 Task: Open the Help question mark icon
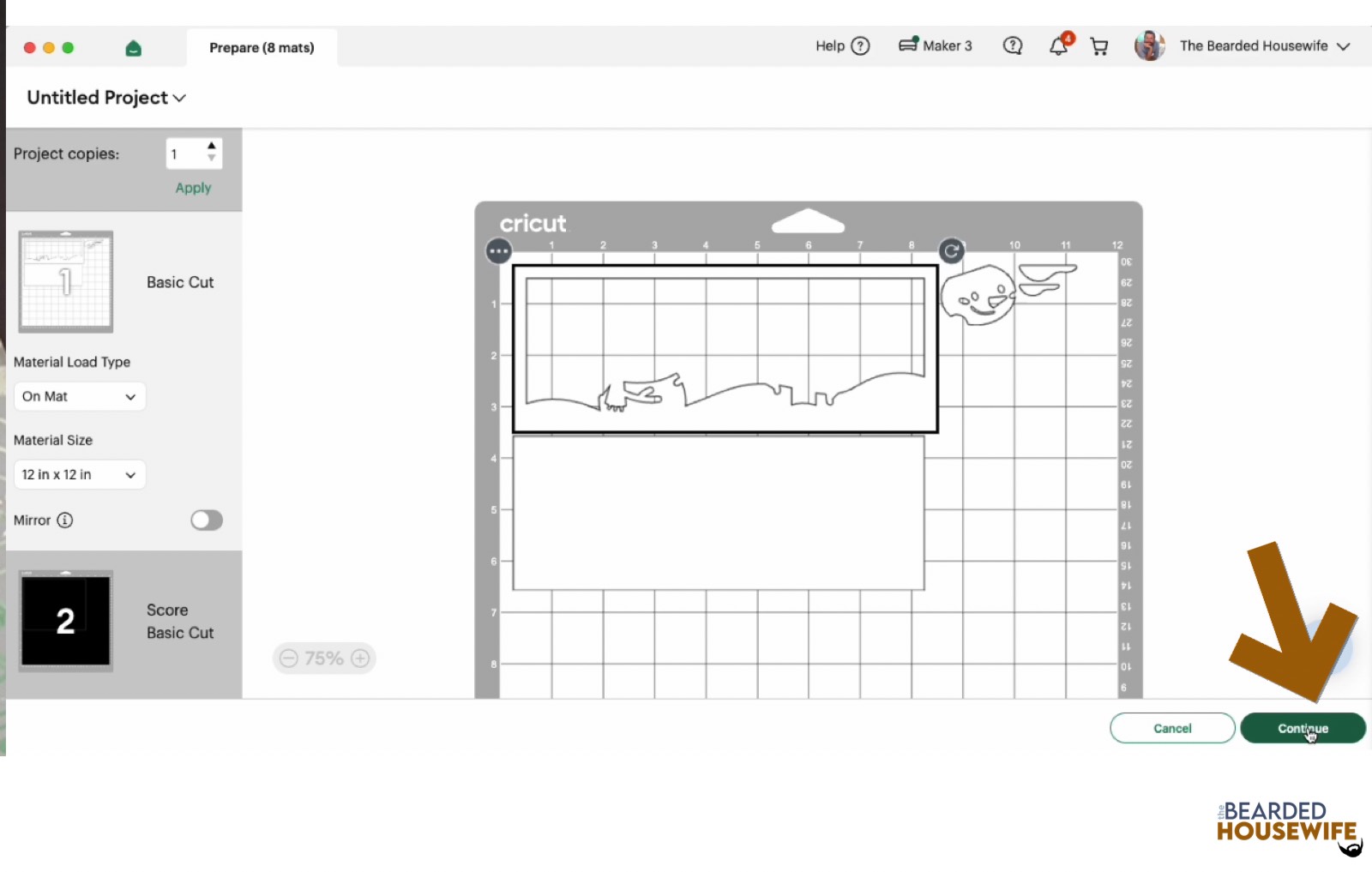(x=860, y=46)
